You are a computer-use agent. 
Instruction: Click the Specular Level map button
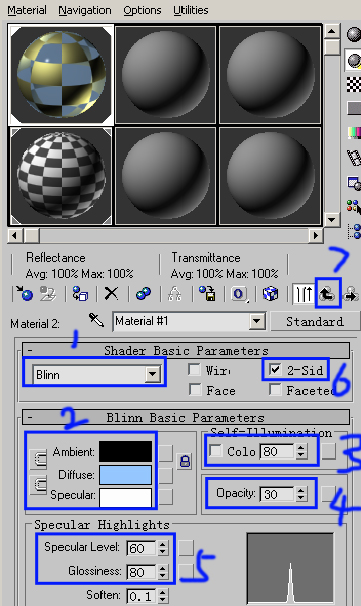click(x=186, y=548)
